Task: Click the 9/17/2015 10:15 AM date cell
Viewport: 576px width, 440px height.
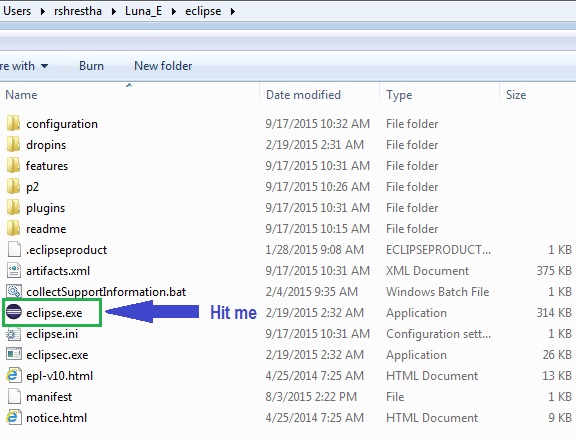Action: click(317, 228)
